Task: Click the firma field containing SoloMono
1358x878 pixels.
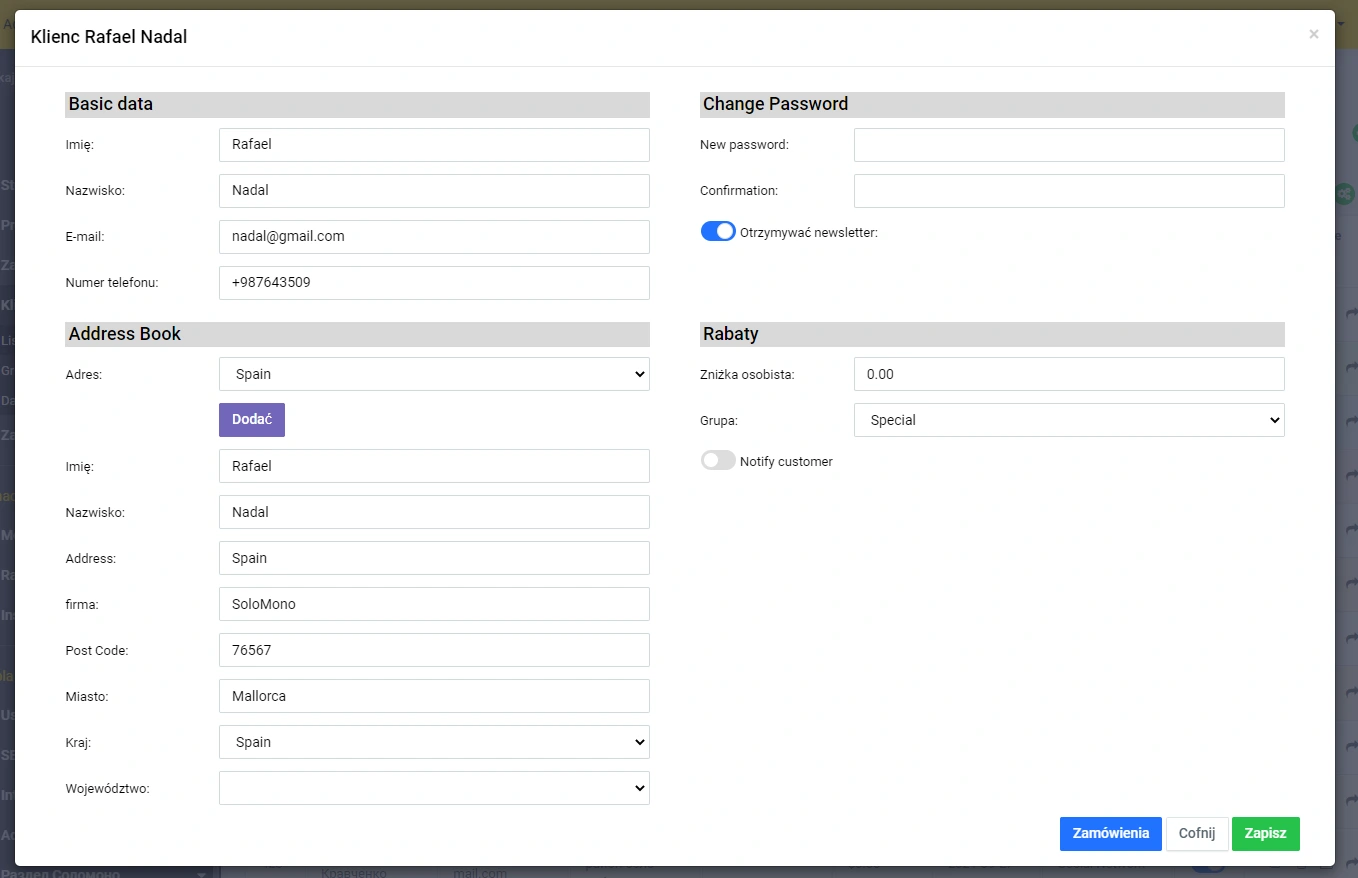Action: [434, 604]
